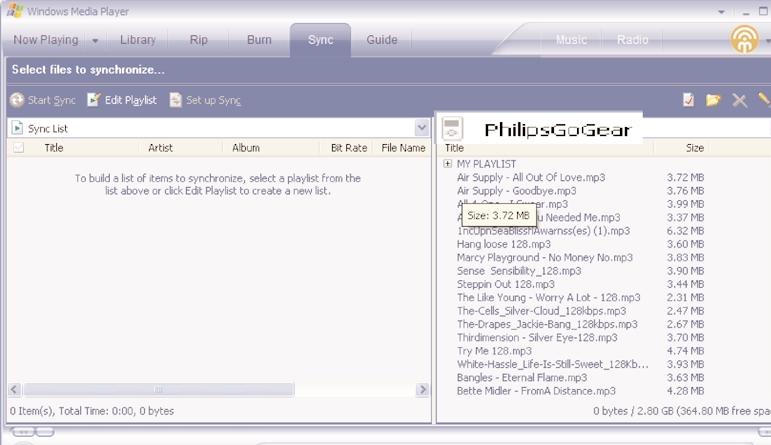Click the yellow folder icon in toolbar
Image resolution: width=771 pixels, height=445 pixels.
tap(713, 100)
